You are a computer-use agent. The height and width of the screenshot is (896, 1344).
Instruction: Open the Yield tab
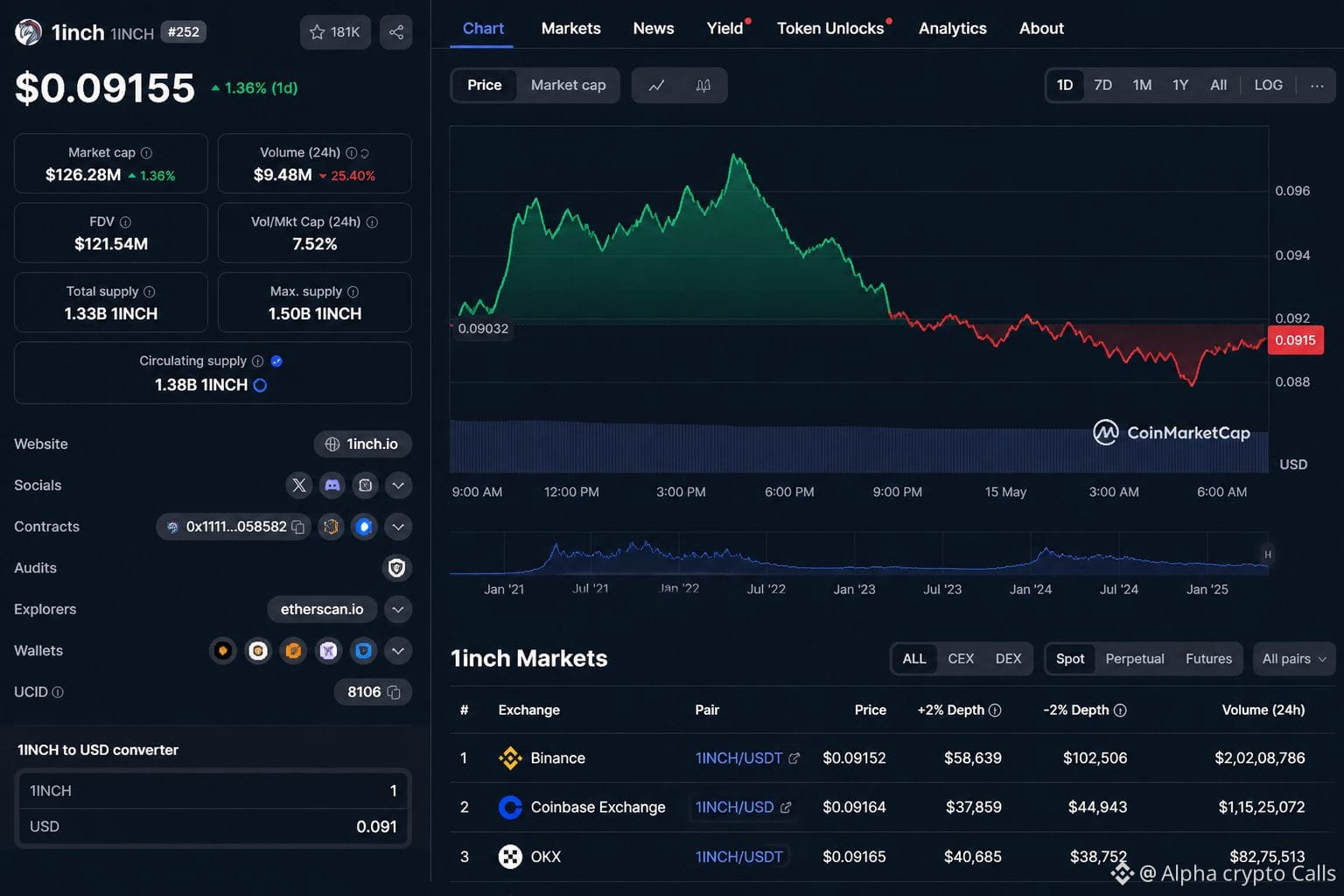[725, 29]
